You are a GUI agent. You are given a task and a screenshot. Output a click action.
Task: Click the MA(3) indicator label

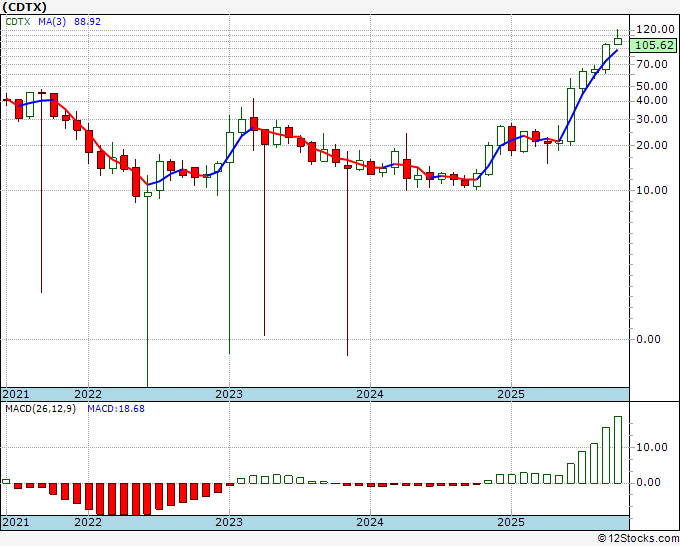pos(52,22)
